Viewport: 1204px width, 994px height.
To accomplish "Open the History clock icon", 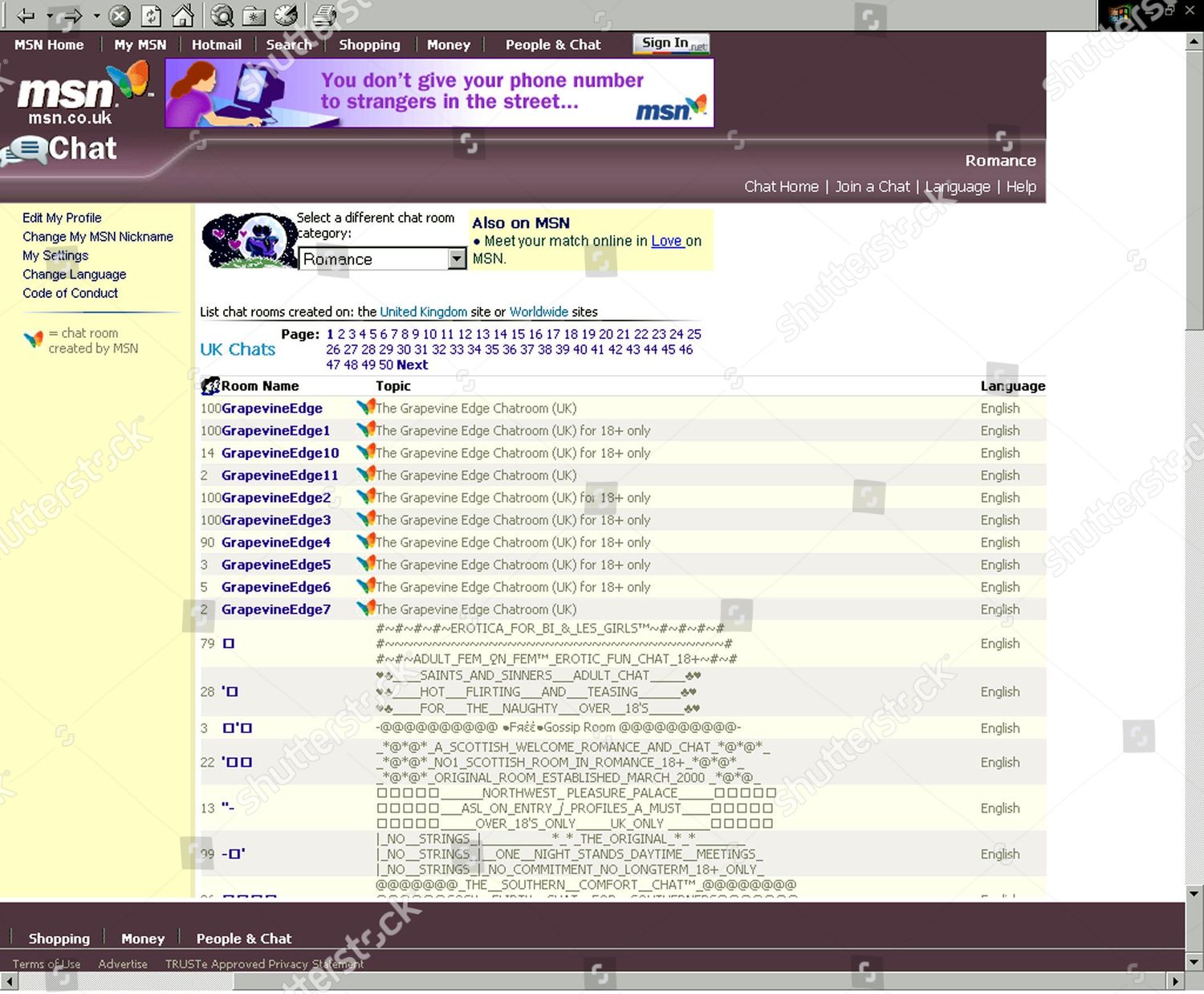I will pyautogui.click(x=286, y=15).
